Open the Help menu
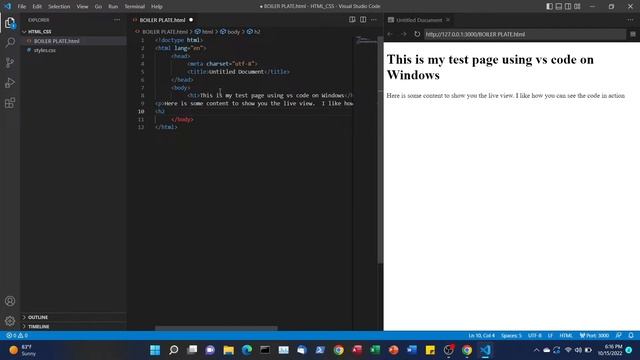640x360 pixels. [x=157, y=7]
